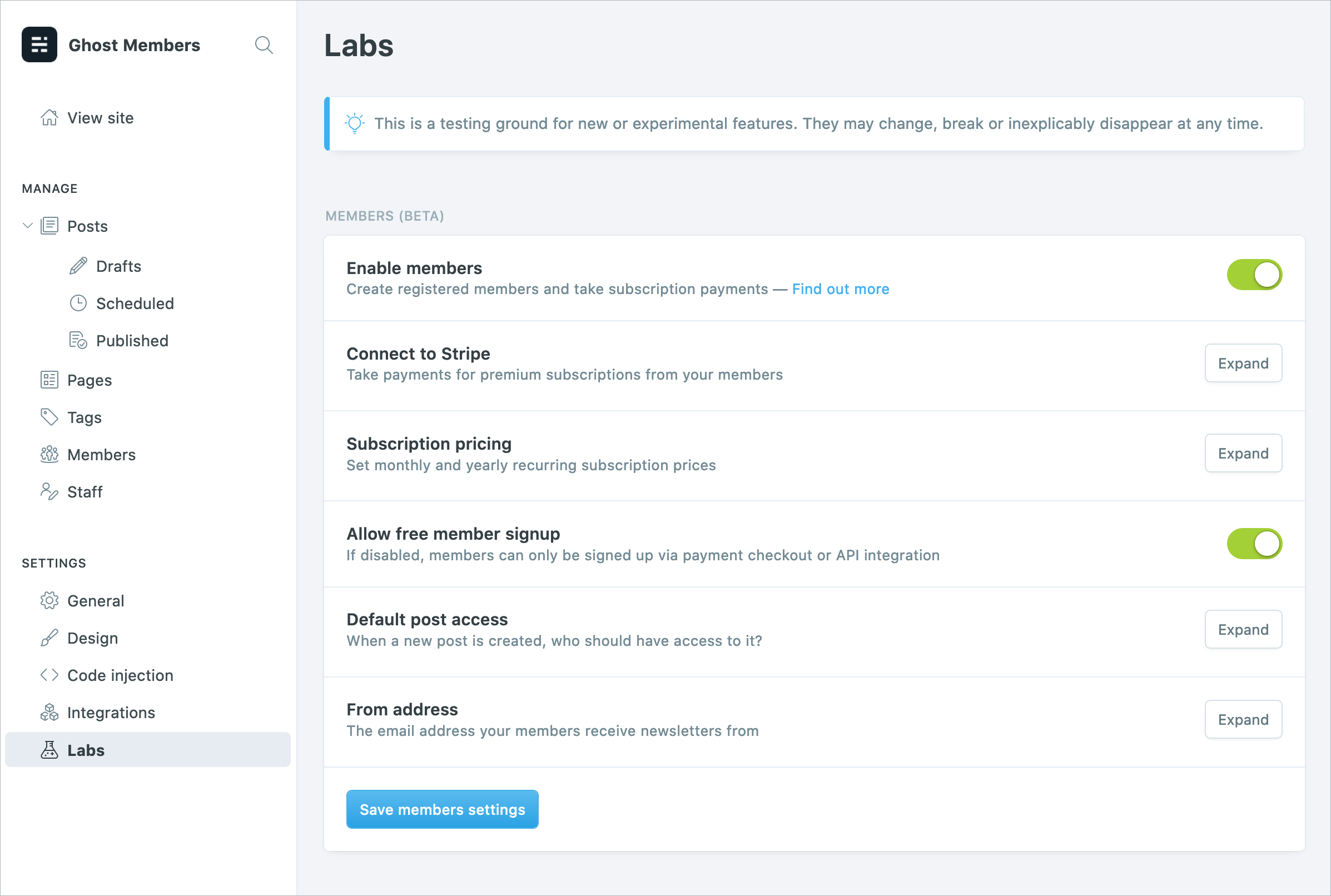1331x896 pixels.
Task: Expand the Connect to Stripe section
Action: click(x=1243, y=364)
